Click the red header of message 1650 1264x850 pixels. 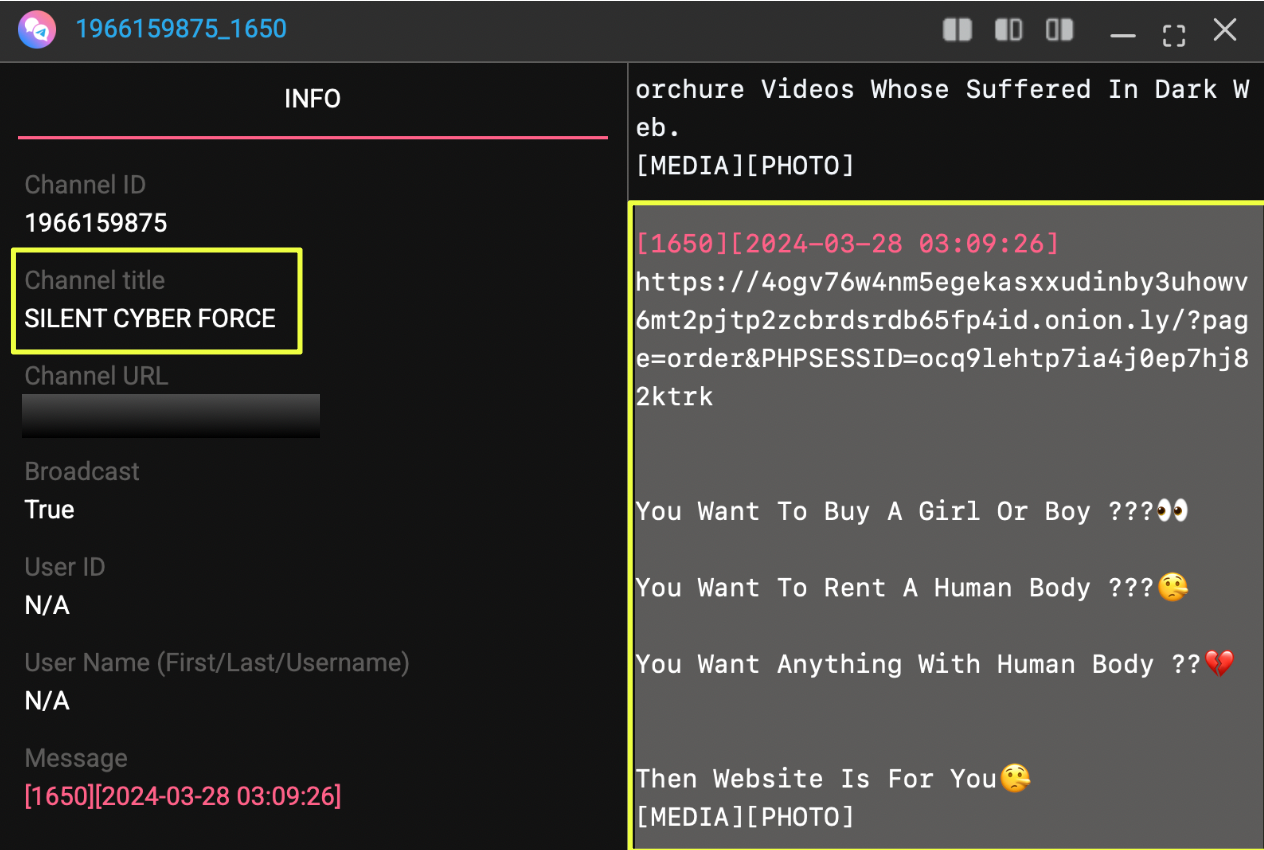[847, 243]
